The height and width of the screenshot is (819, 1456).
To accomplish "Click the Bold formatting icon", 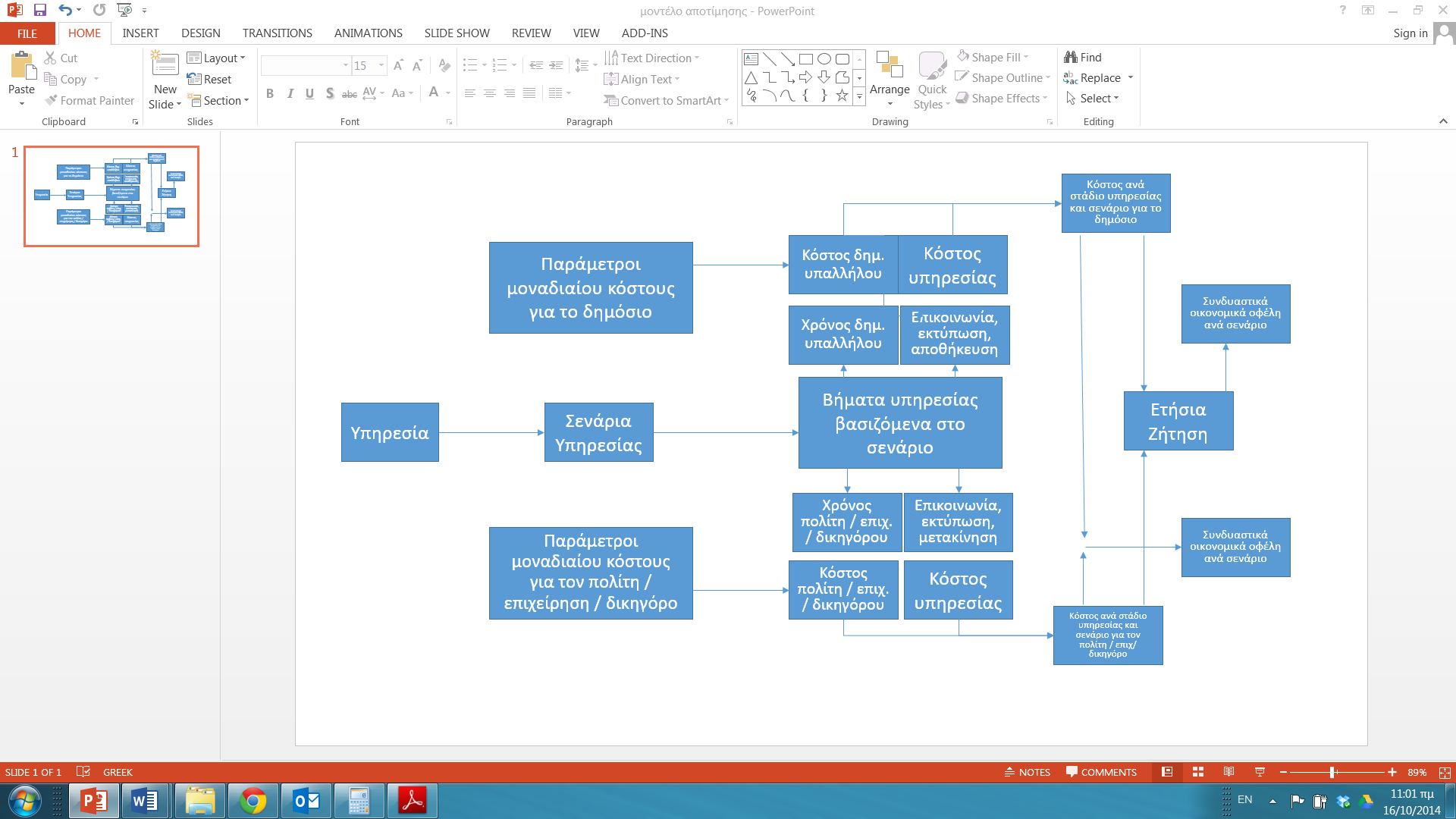I will (x=270, y=94).
